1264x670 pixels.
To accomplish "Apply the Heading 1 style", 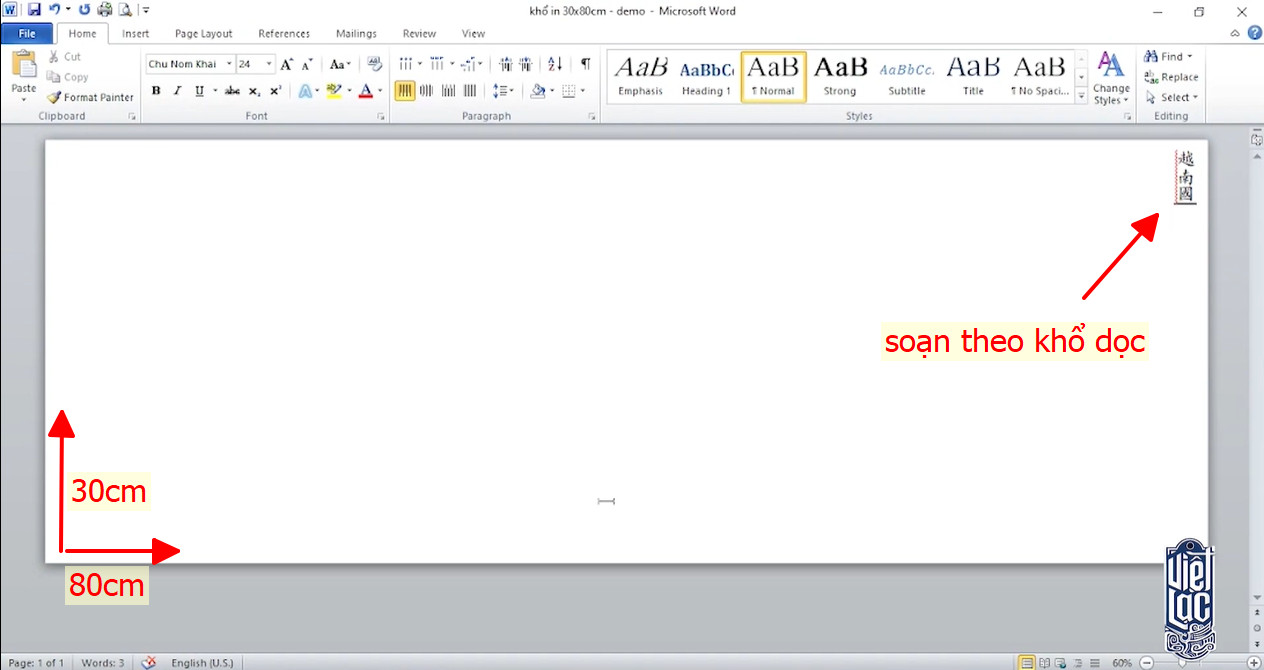I will (706, 77).
